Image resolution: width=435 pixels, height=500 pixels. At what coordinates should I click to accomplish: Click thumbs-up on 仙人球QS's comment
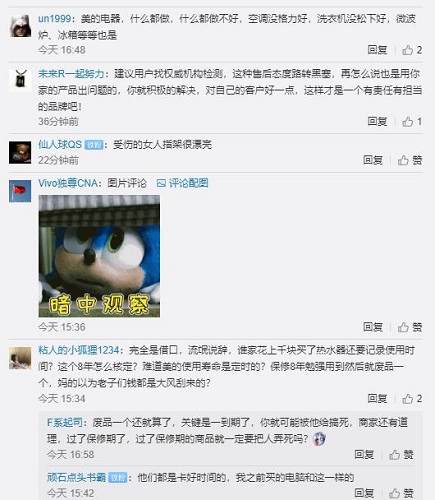pyautogui.click(x=410, y=160)
